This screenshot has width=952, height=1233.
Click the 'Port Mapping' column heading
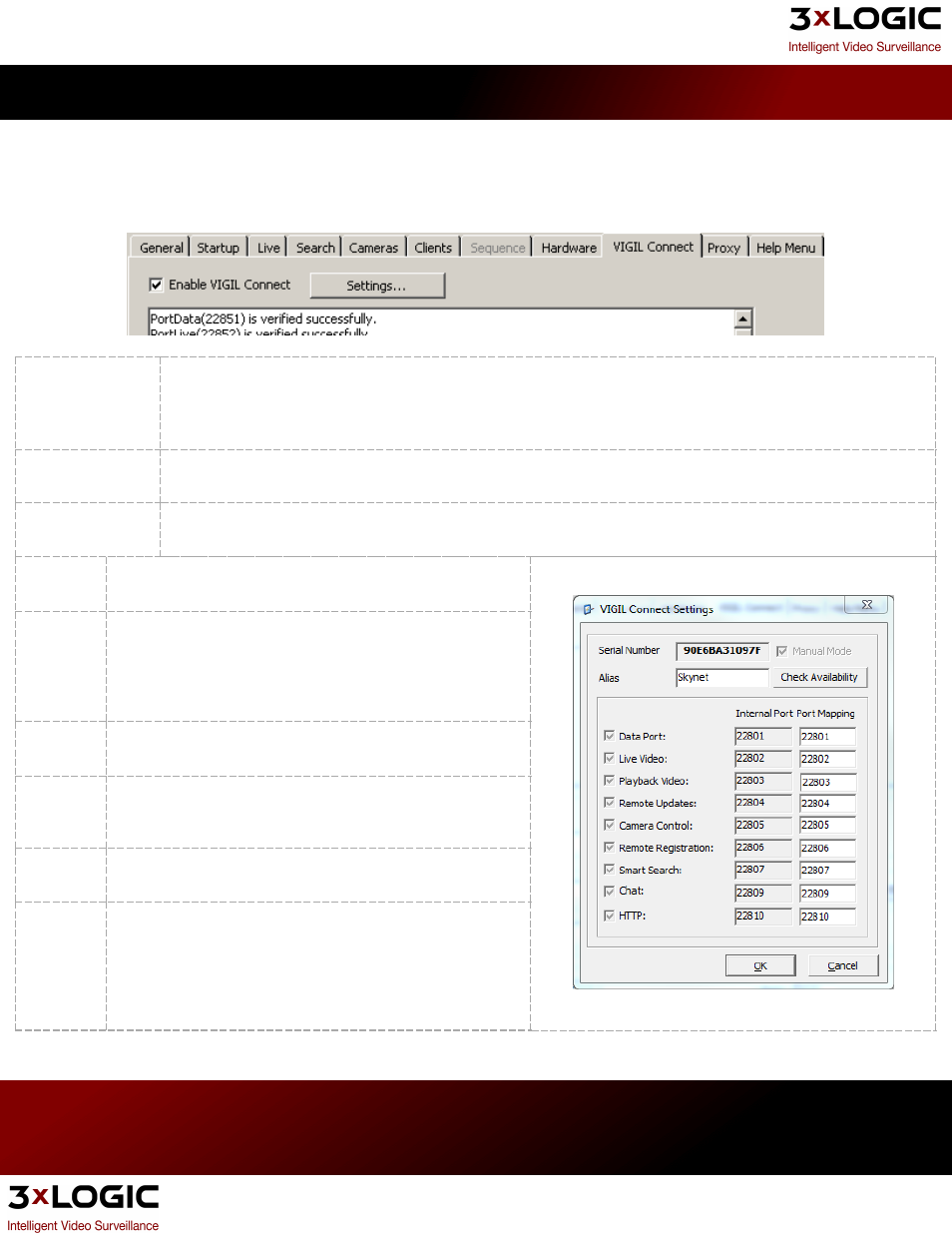pyautogui.click(x=826, y=714)
